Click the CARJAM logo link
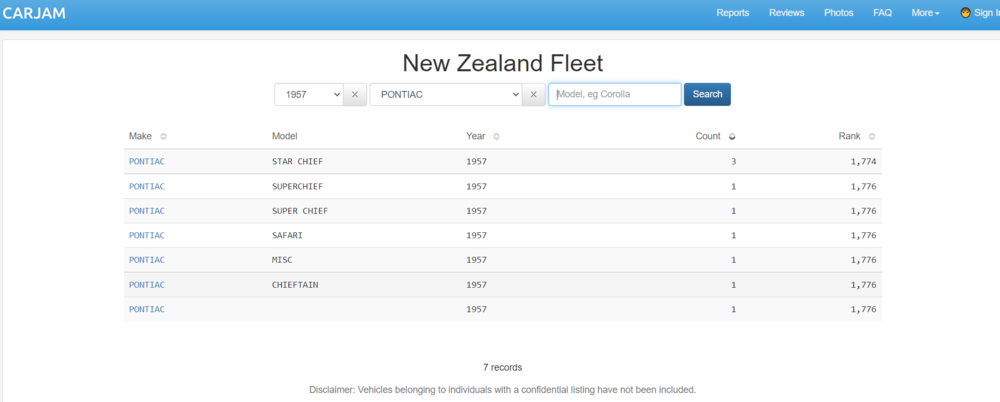 click(34, 13)
